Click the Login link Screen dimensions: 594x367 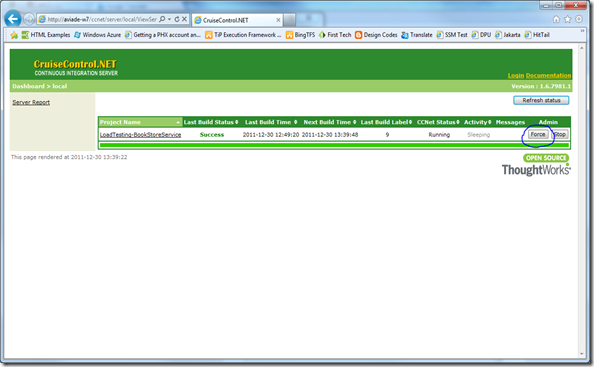tap(516, 75)
